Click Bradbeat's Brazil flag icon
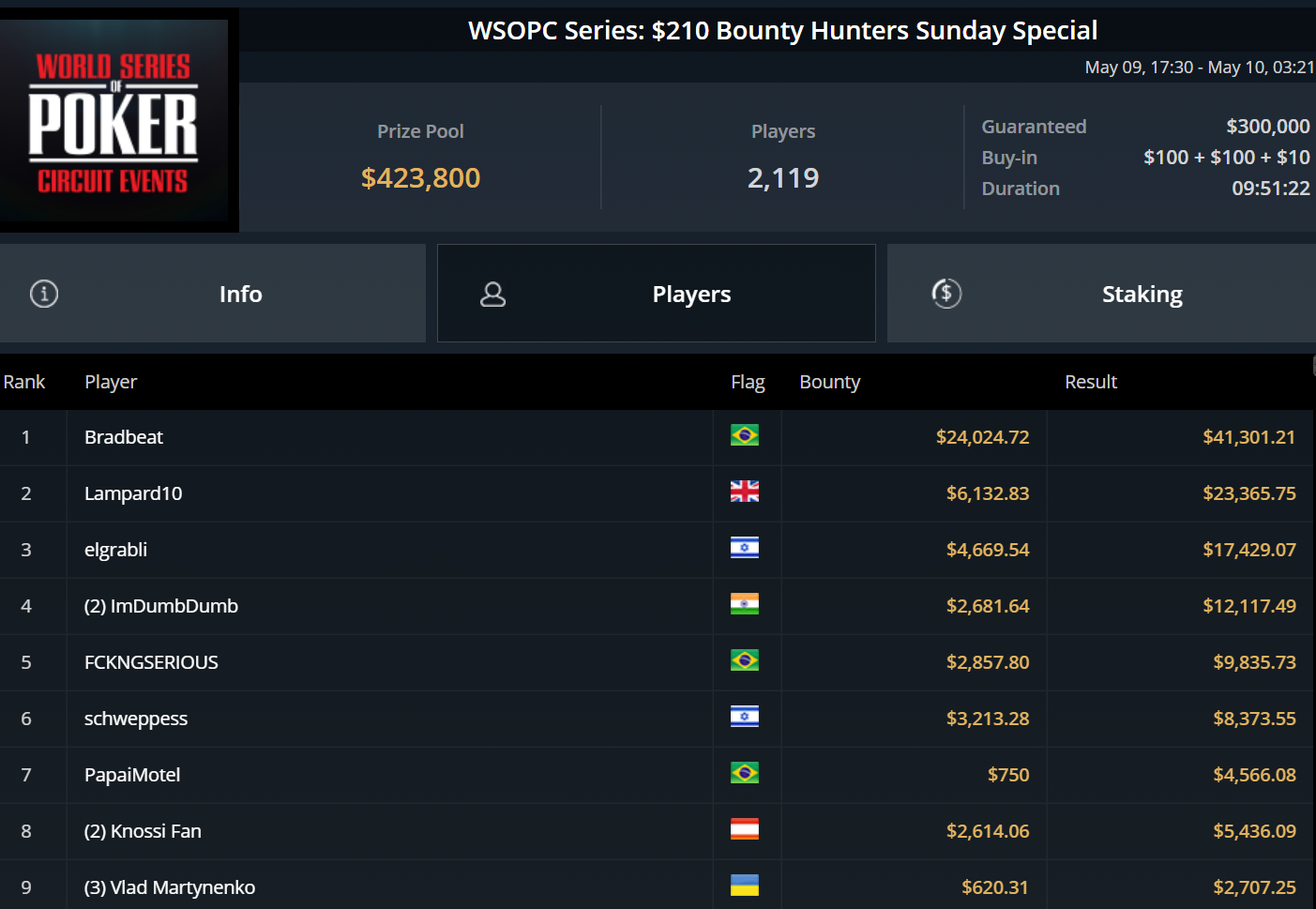Image resolution: width=1316 pixels, height=909 pixels. pos(745,435)
